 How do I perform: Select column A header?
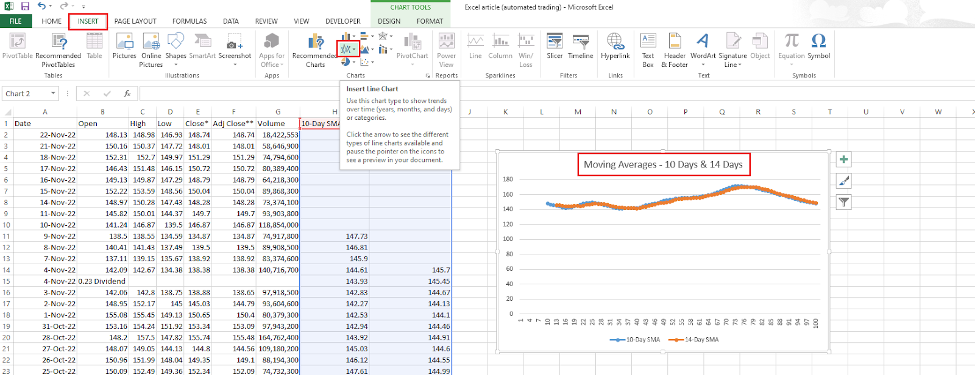45,112
